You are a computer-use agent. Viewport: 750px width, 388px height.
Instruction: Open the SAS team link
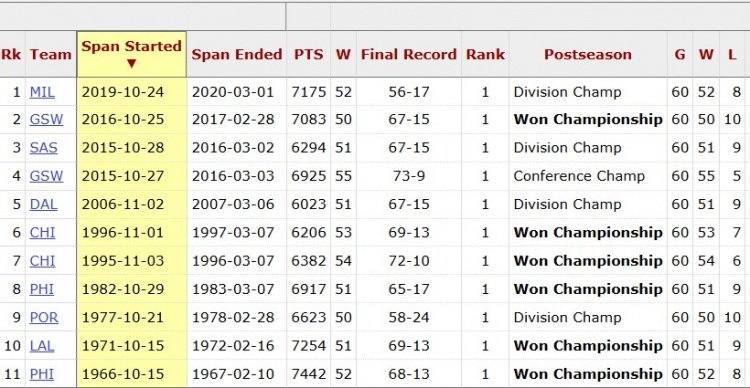tap(44, 148)
